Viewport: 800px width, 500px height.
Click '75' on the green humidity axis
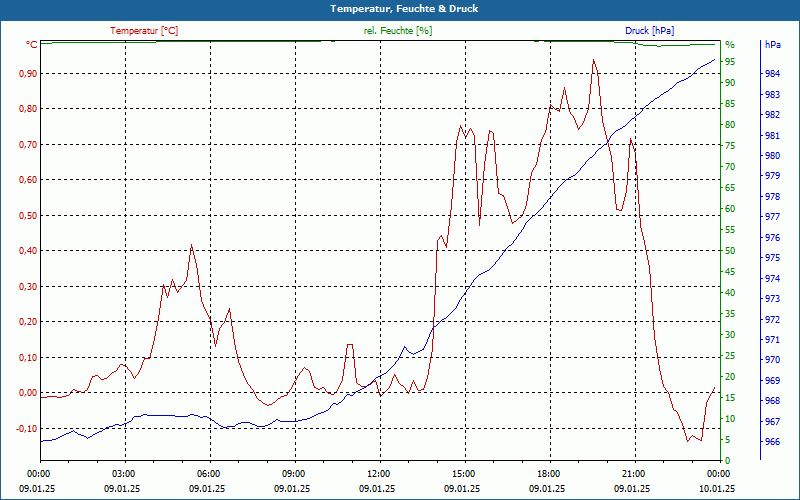pyautogui.click(x=730, y=146)
